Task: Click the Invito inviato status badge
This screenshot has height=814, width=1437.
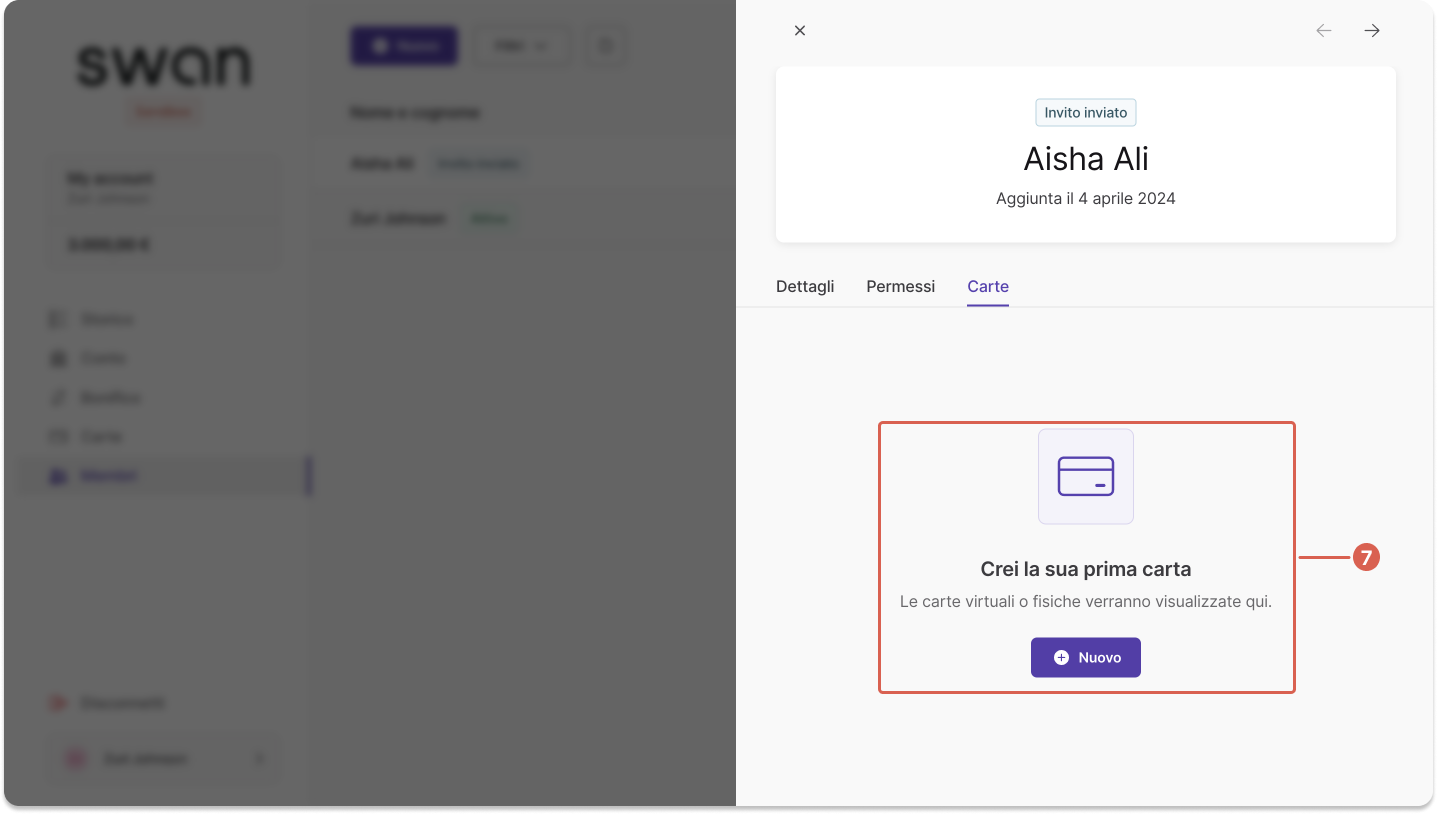Action: (1086, 113)
